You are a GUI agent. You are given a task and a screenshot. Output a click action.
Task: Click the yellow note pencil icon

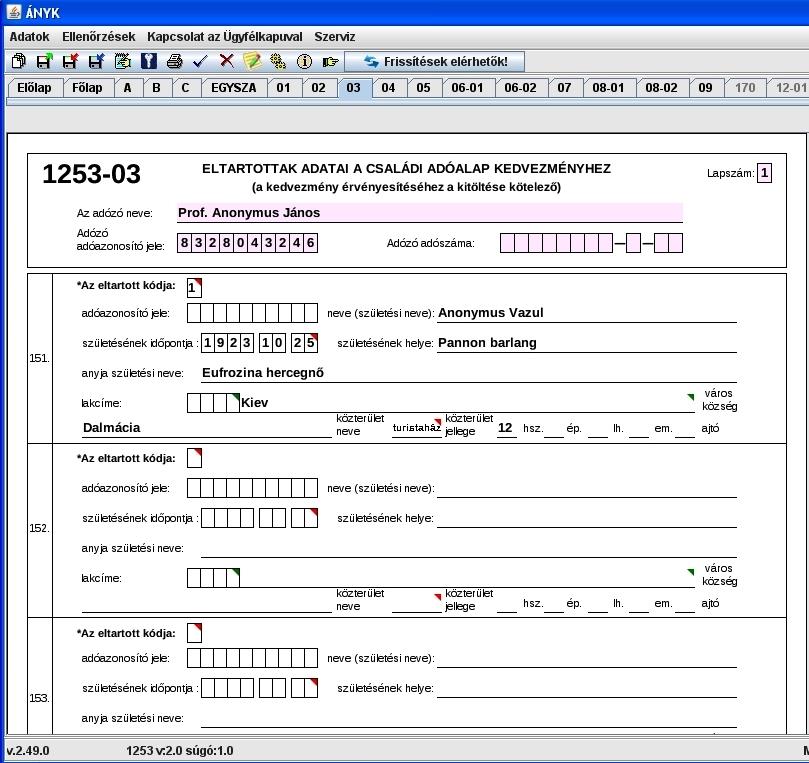point(252,61)
